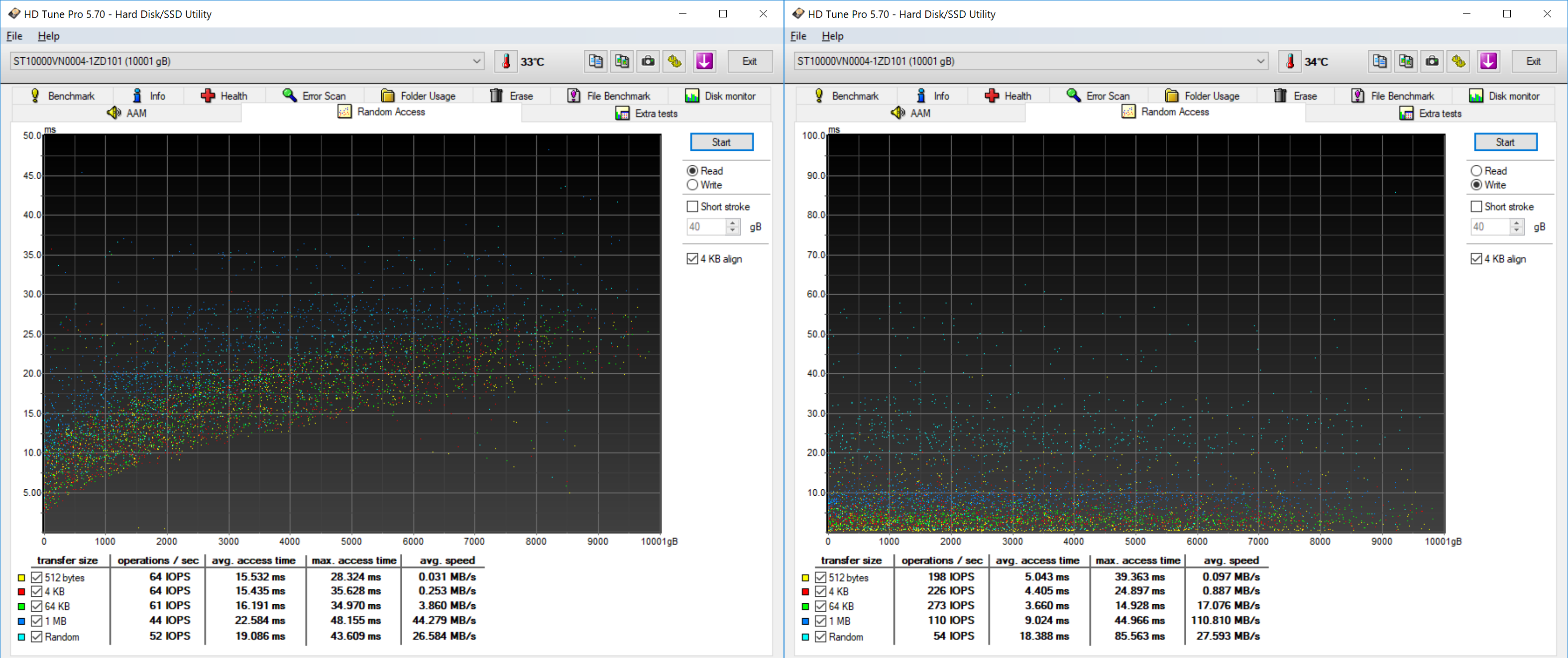
Task: Click the purple download-arrow icon in the right window
Action: pos(1489,62)
